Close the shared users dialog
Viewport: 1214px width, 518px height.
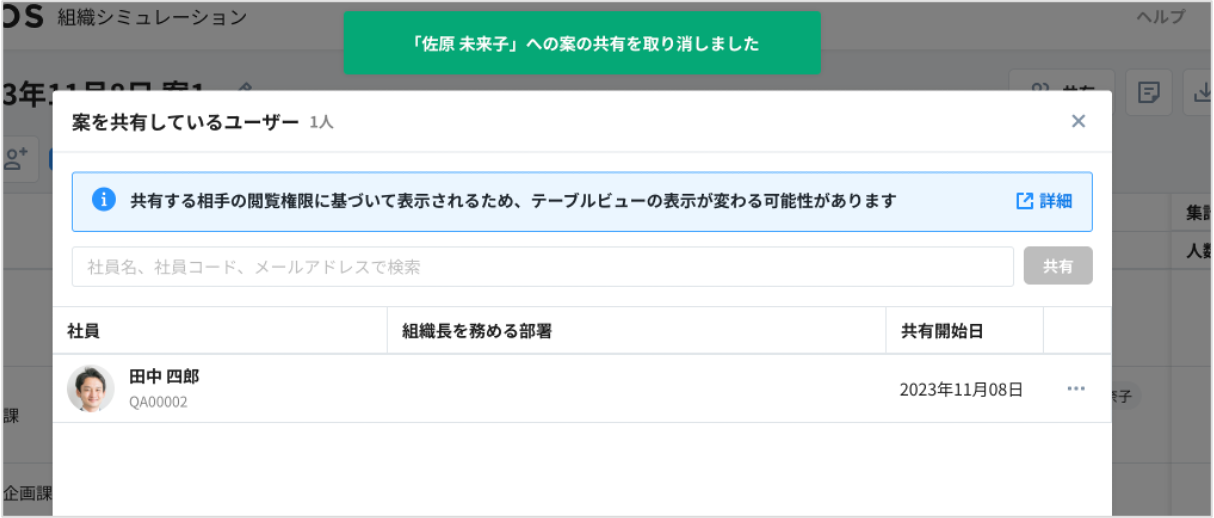point(1078,121)
